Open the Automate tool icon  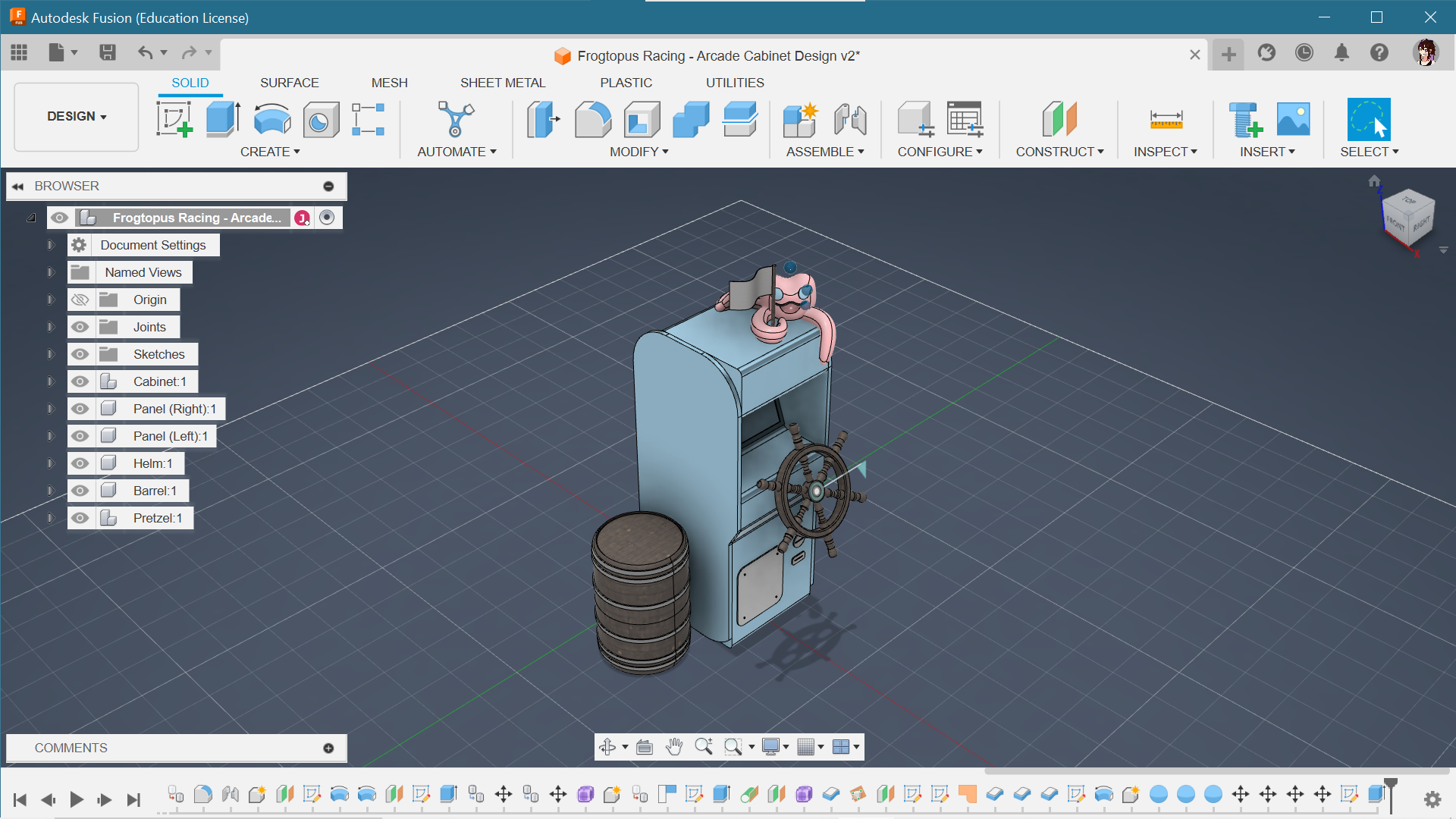pyautogui.click(x=456, y=119)
